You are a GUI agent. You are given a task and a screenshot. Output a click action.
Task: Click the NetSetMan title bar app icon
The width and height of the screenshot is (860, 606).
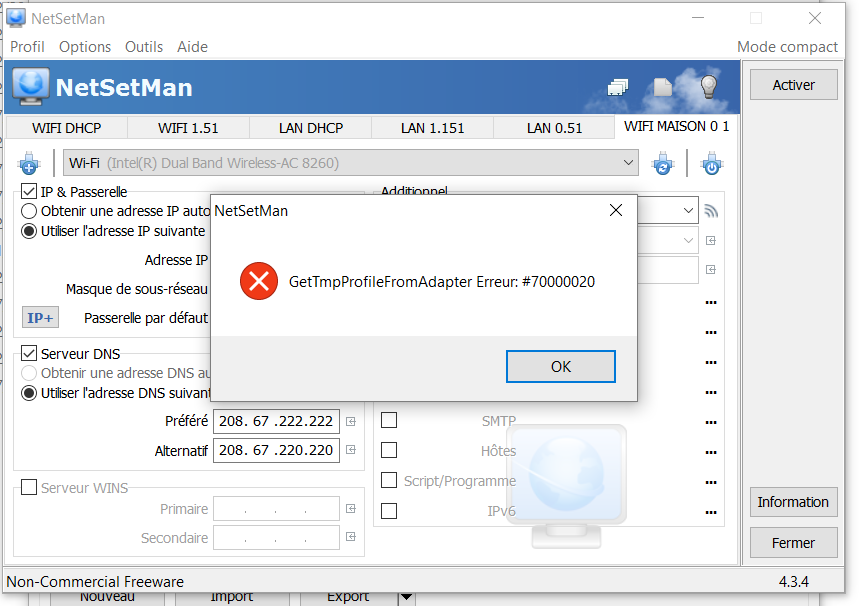click(x=16, y=18)
